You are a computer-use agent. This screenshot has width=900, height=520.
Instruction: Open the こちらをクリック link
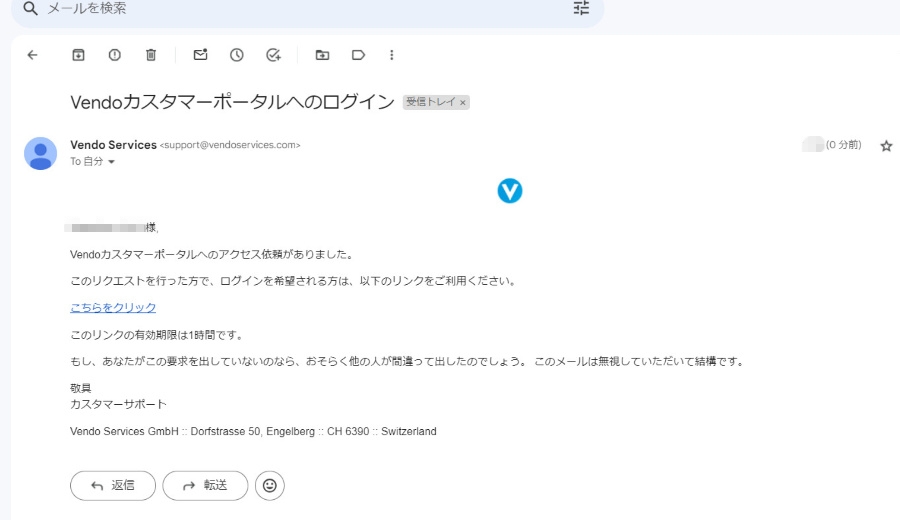[113, 308]
